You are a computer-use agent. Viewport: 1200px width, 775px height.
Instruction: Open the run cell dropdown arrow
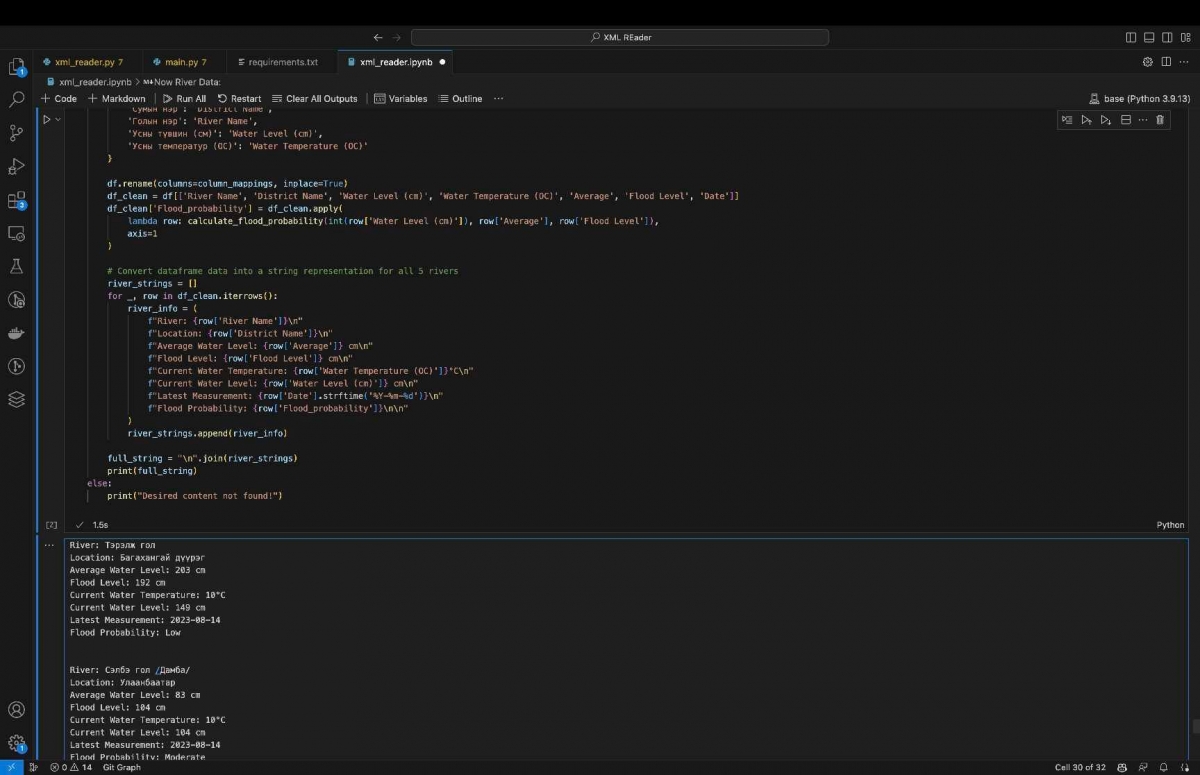click(x=58, y=119)
